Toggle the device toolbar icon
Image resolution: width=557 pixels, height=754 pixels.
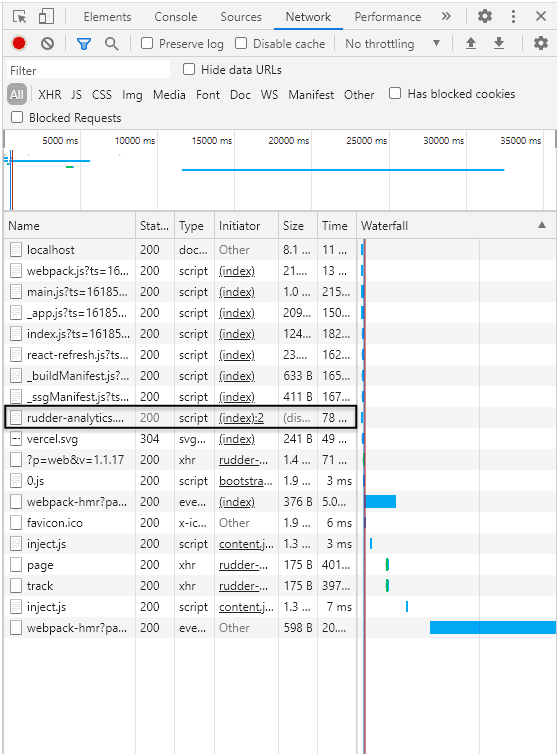pyautogui.click(x=46, y=16)
